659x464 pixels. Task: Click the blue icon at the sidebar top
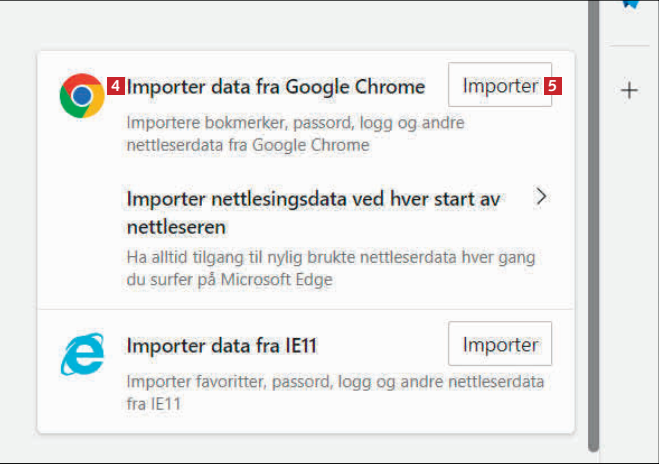click(629, 4)
